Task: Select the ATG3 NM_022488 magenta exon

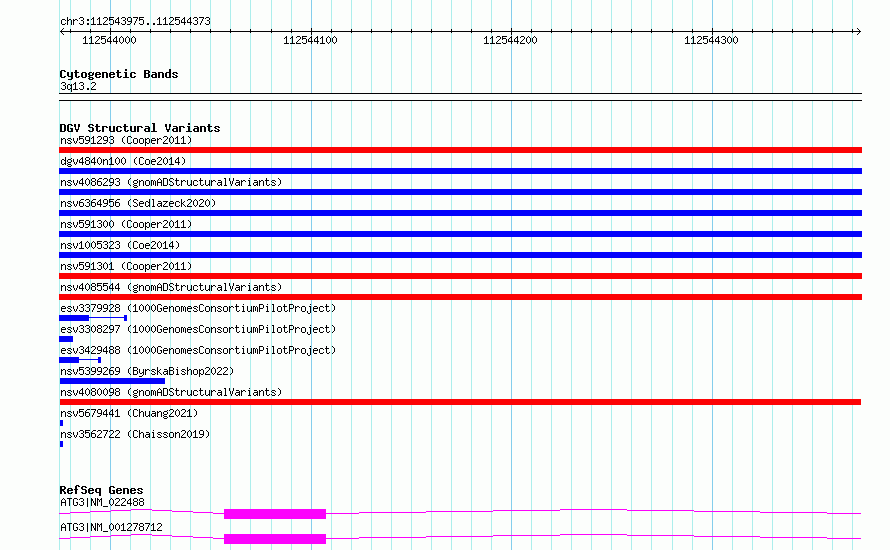Action: point(275,514)
